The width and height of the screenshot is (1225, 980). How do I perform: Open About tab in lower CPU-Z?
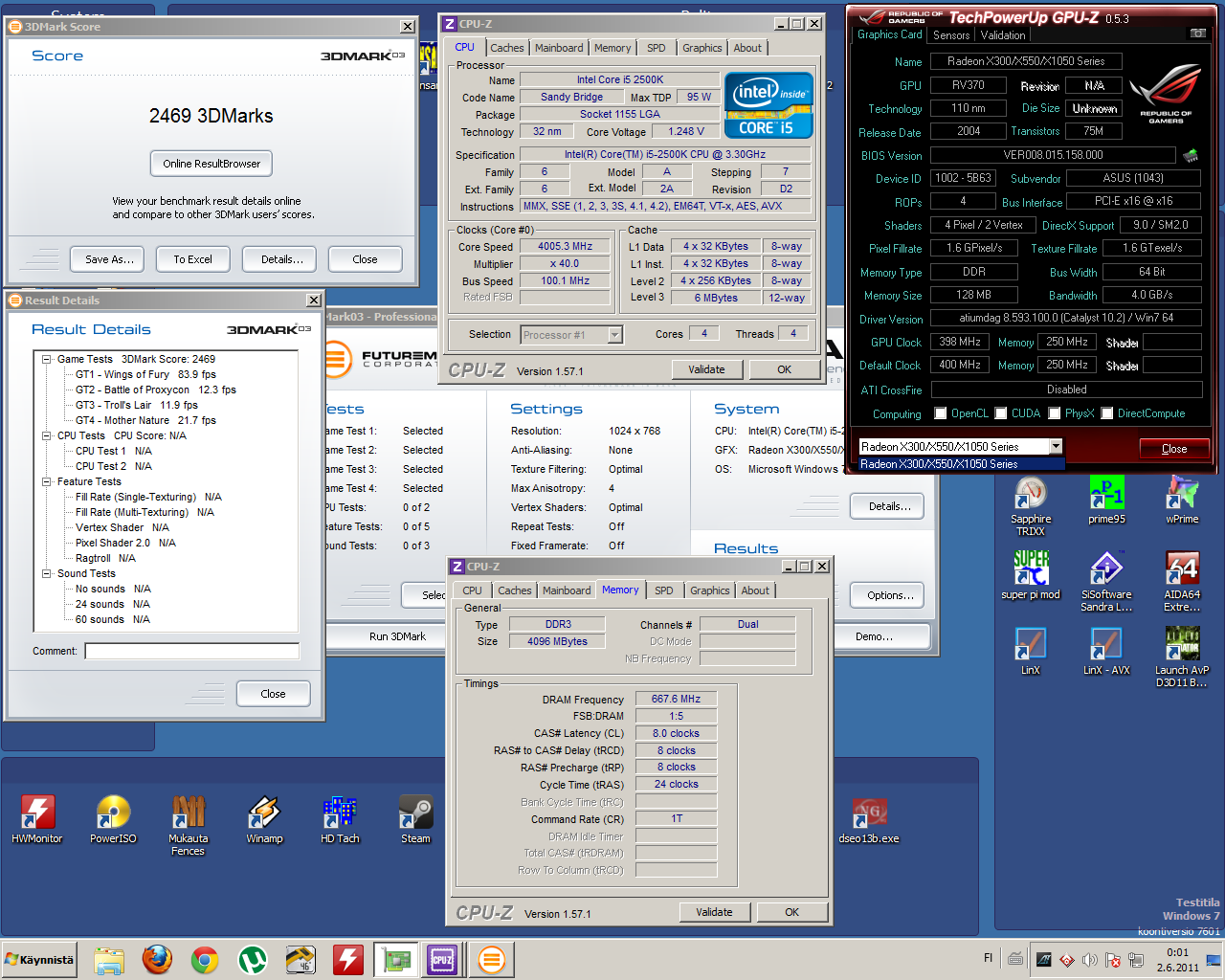(755, 590)
